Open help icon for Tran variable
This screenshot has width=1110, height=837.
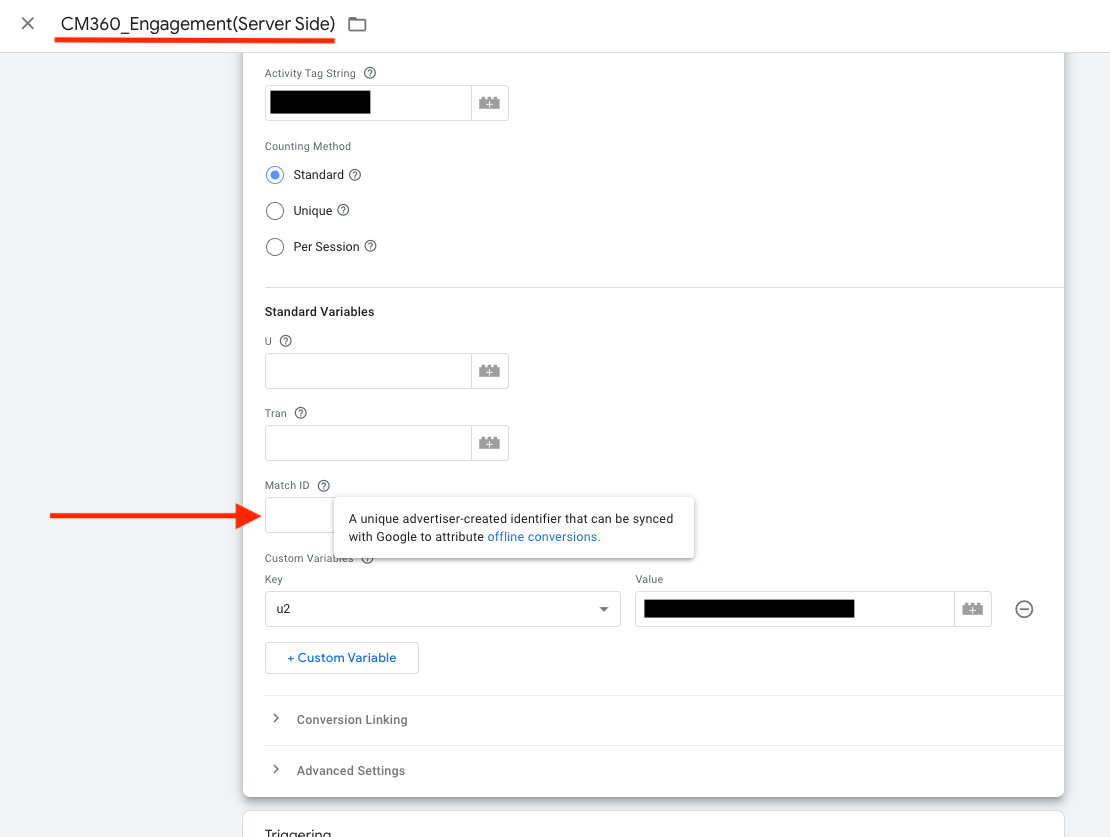click(301, 413)
